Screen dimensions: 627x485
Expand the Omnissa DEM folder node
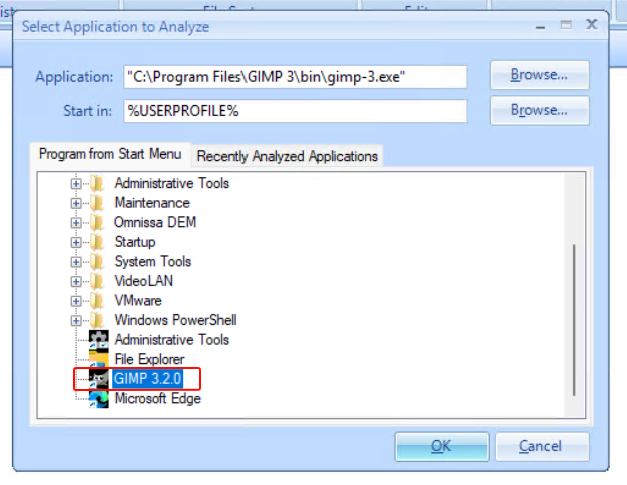[76, 223]
